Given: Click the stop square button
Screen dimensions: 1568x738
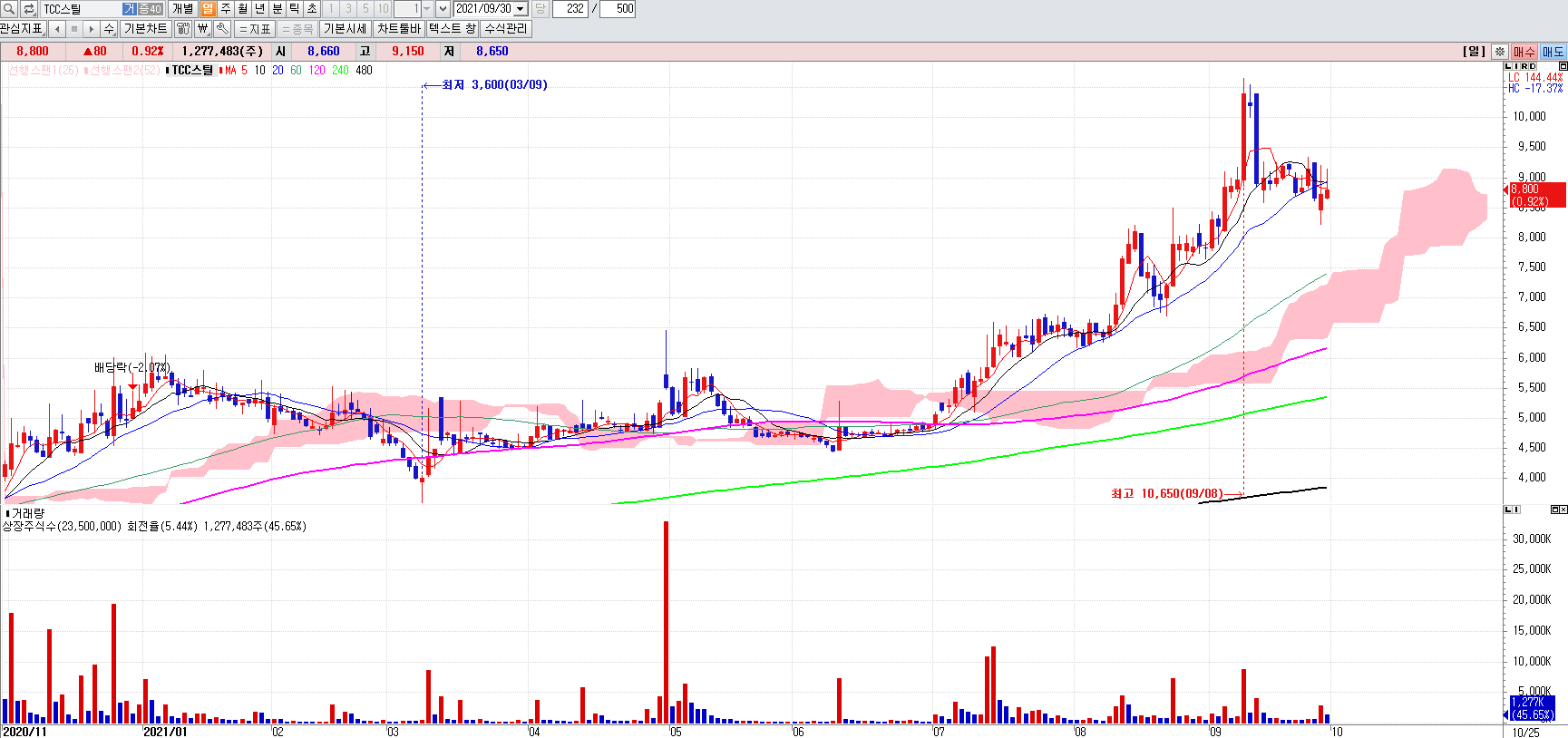Looking at the screenshot, I should point(74,28).
